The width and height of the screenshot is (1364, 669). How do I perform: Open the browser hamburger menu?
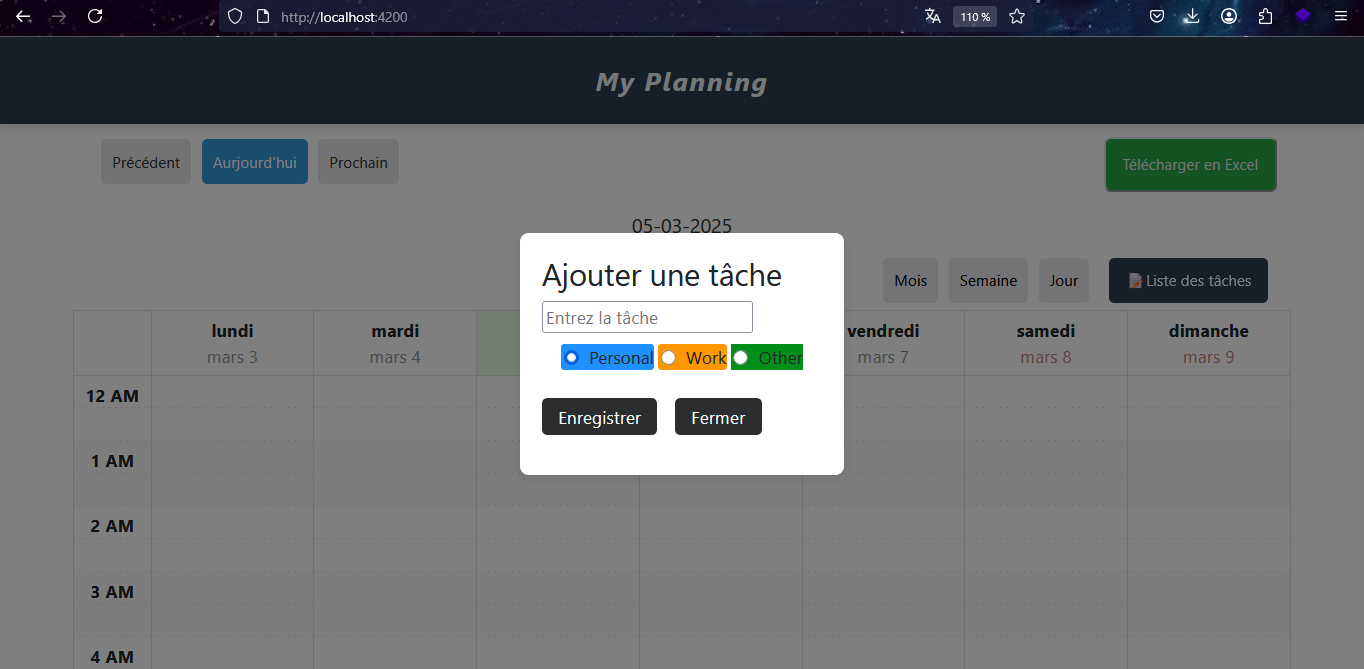pos(1341,16)
